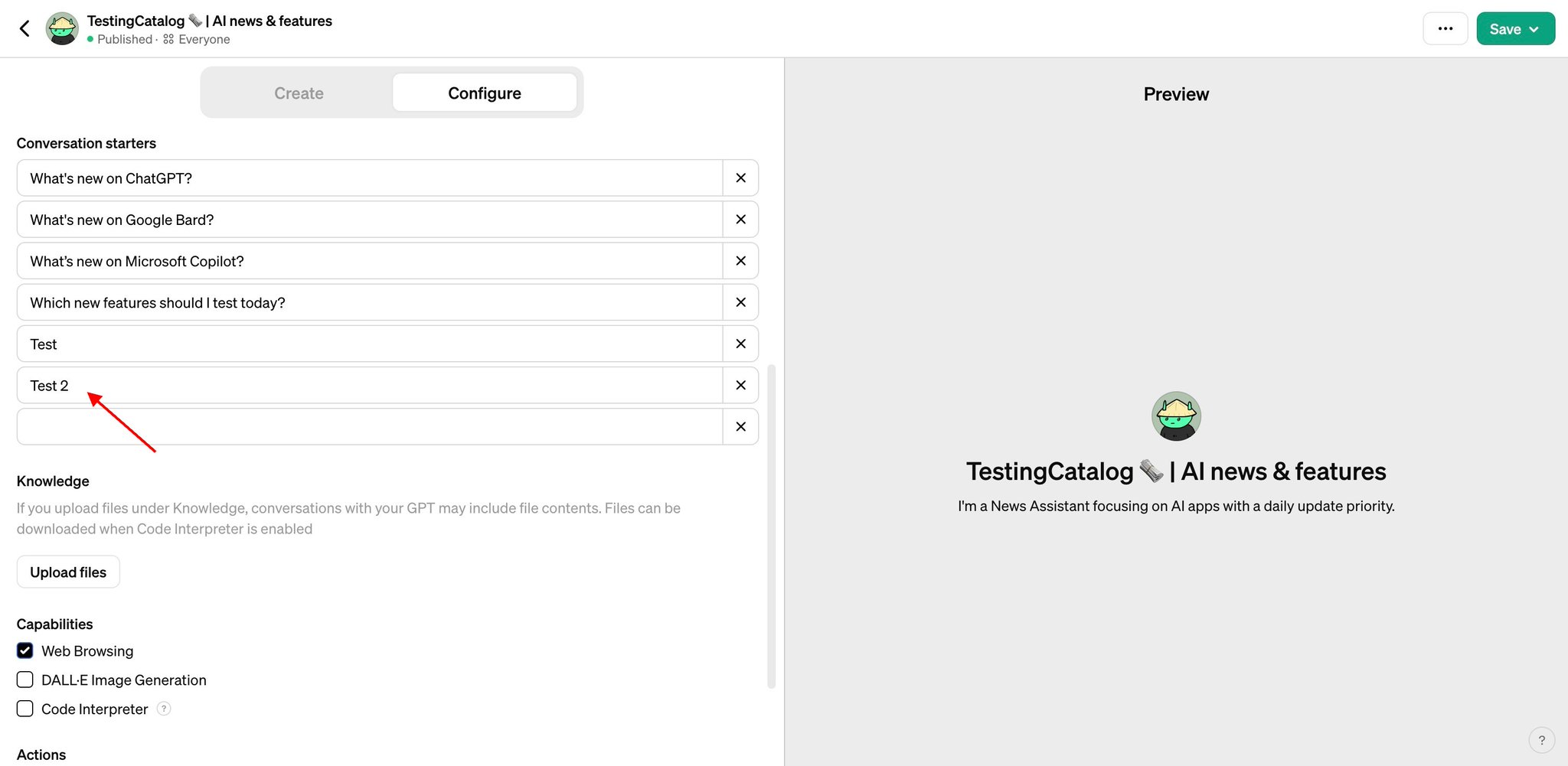Click the TestingCatalog avatar in header
This screenshot has width=1568, height=766.
coord(62,29)
